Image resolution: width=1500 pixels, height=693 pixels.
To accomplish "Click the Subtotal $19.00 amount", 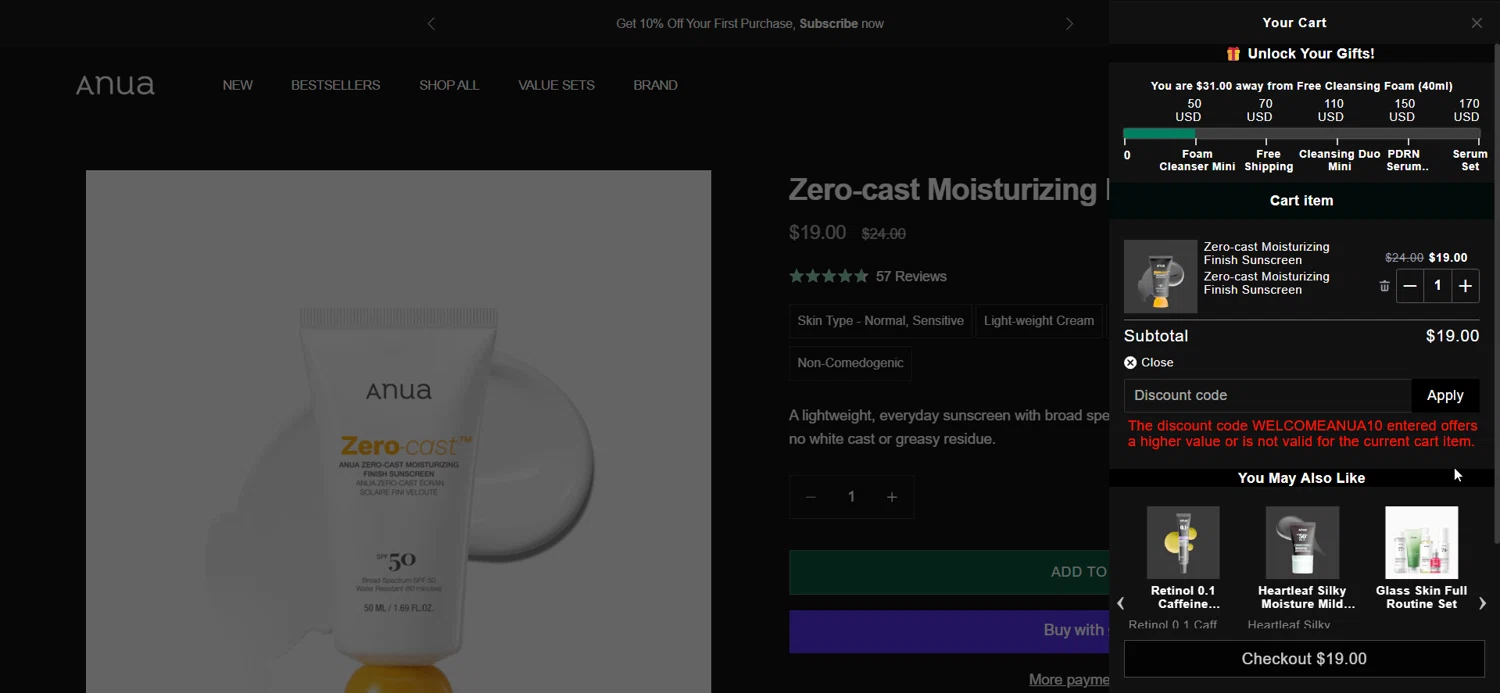I will pos(1452,336).
